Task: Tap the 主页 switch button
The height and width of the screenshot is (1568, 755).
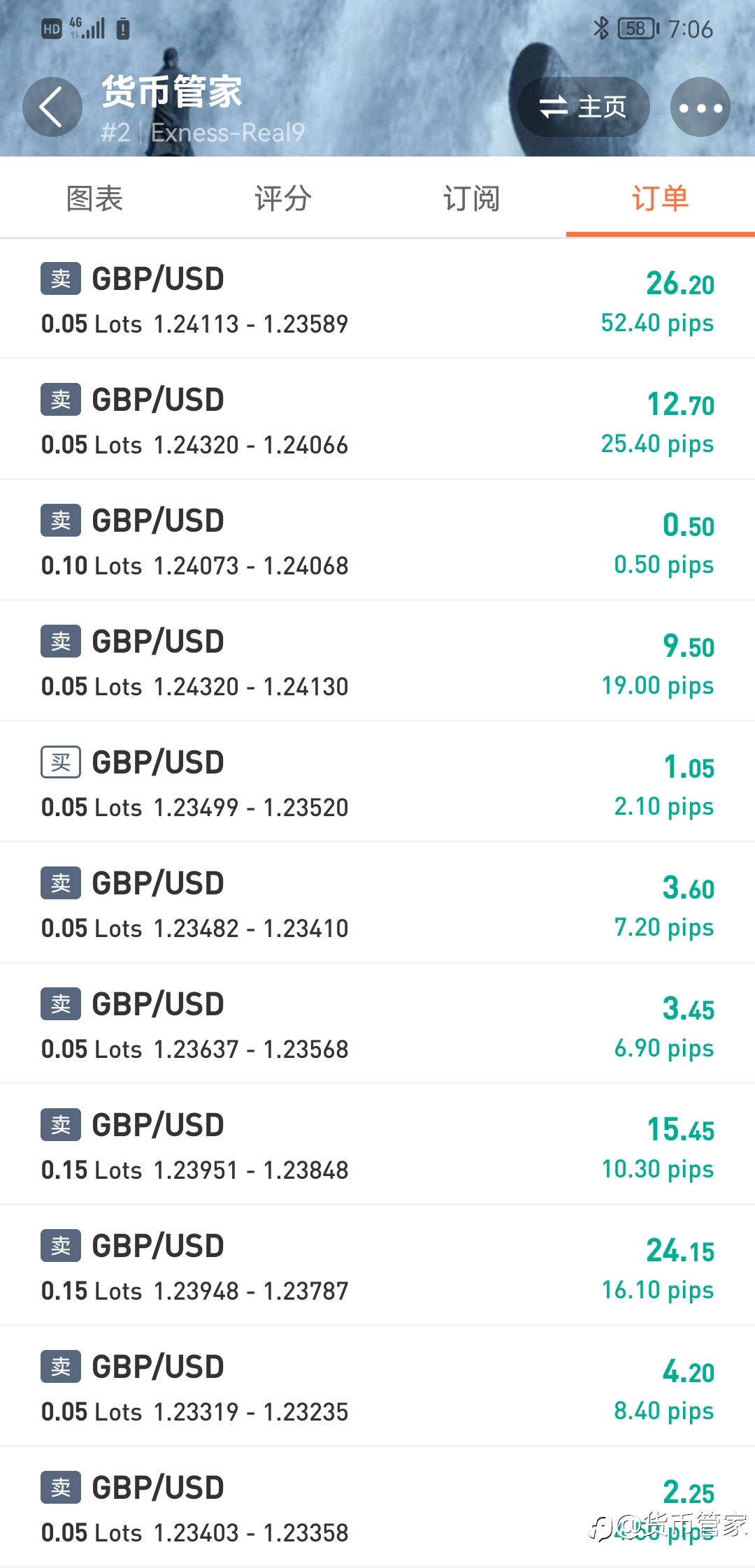Action: click(583, 108)
